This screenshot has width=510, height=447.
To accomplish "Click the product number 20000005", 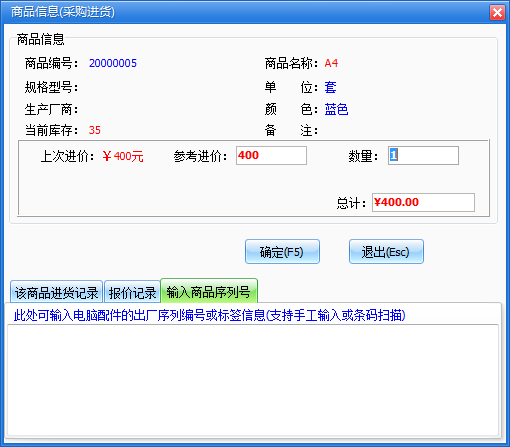I will [113, 63].
